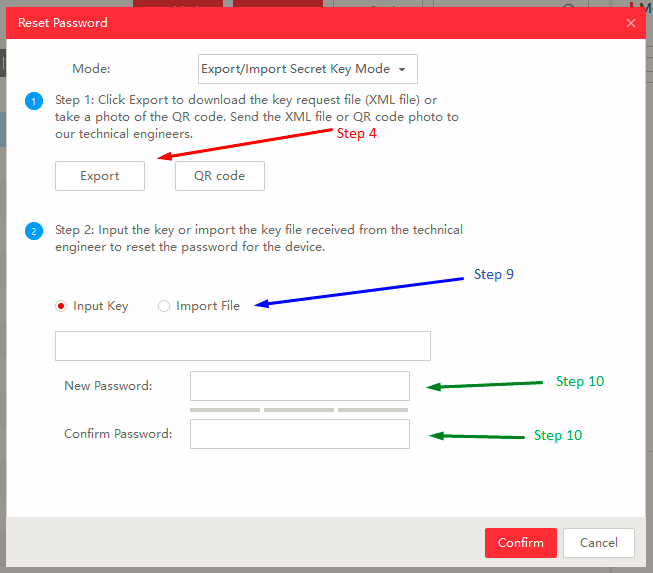Viewport: 653px width, 573px height.
Task: Confirm the password reset
Action: tap(521, 543)
